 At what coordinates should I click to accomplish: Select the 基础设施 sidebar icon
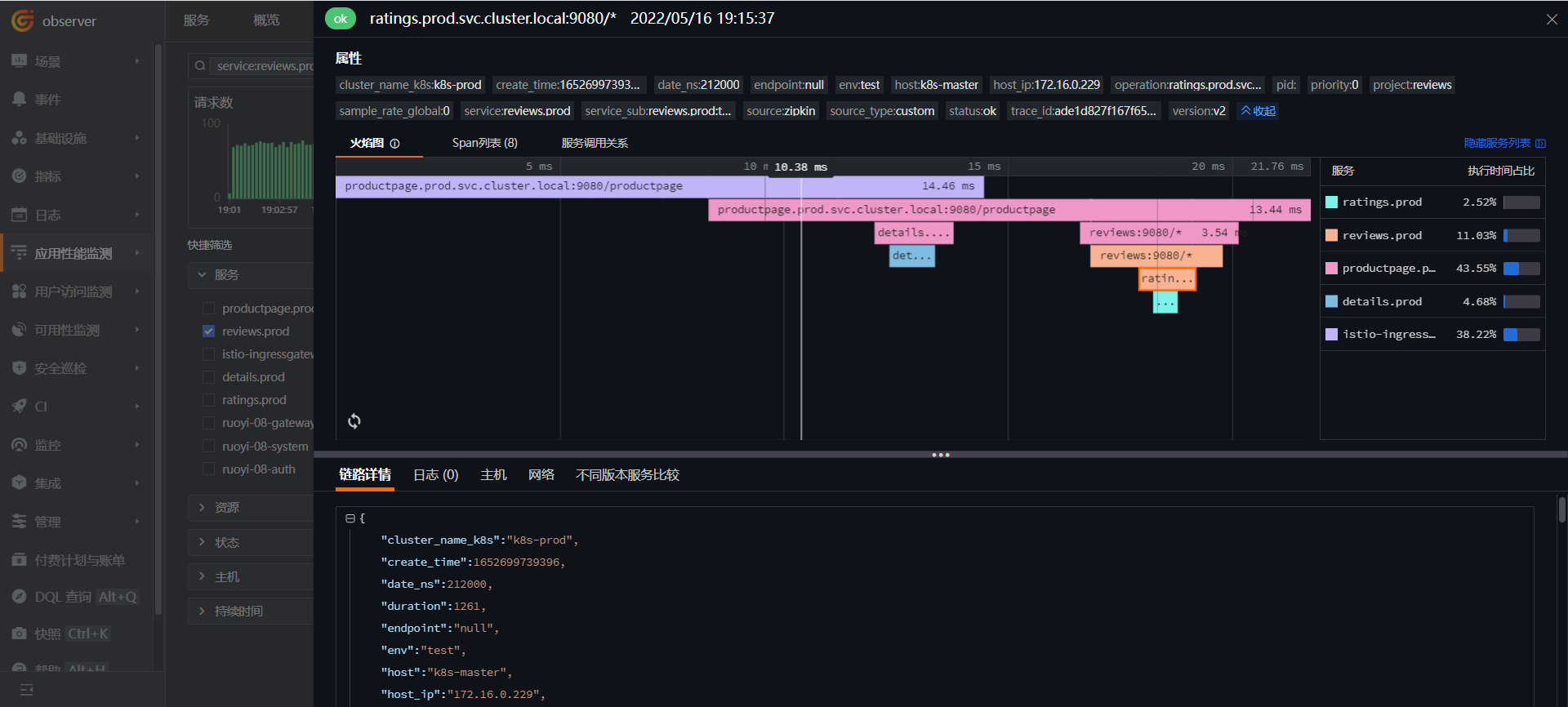[x=19, y=138]
